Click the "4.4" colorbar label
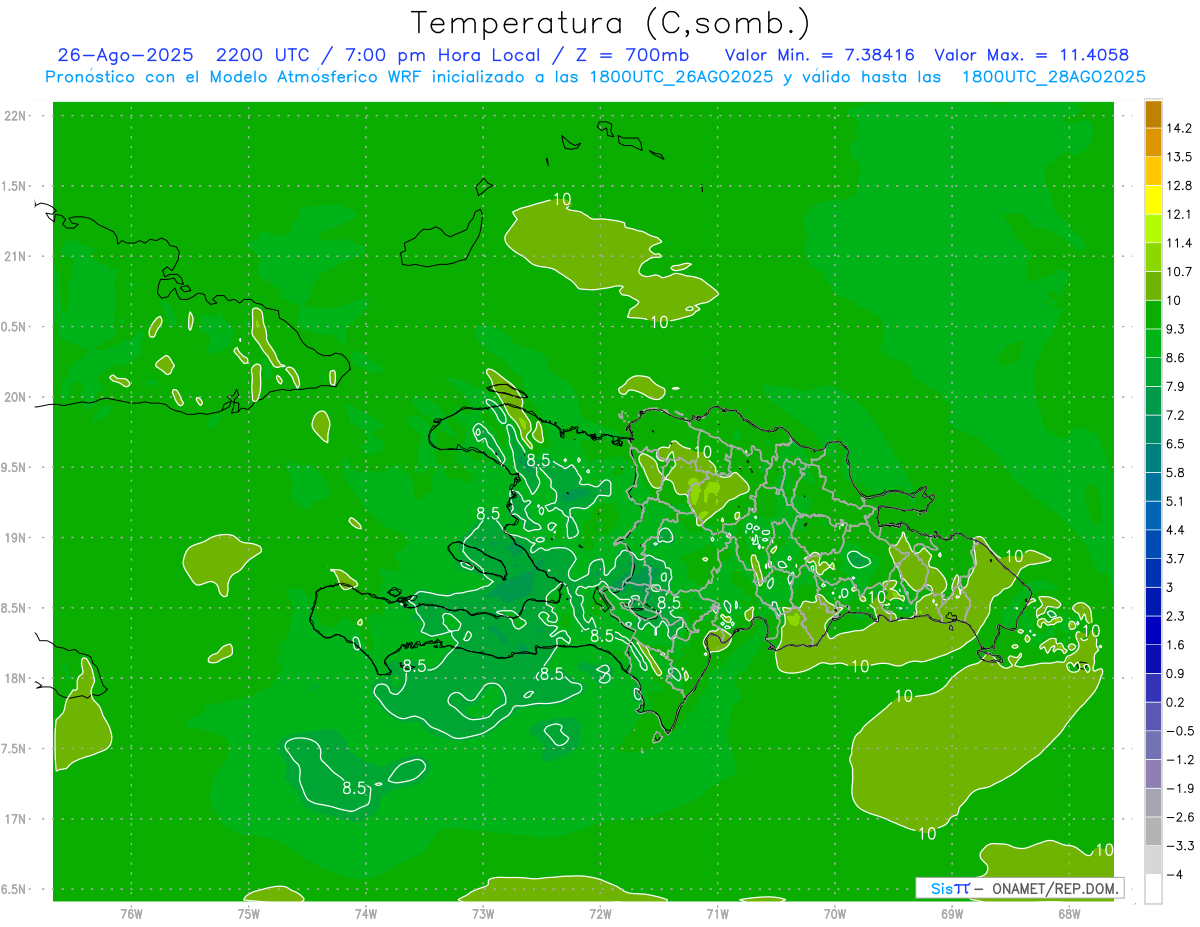This screenshot has width=1200, height=927. tap(1177, 530)
